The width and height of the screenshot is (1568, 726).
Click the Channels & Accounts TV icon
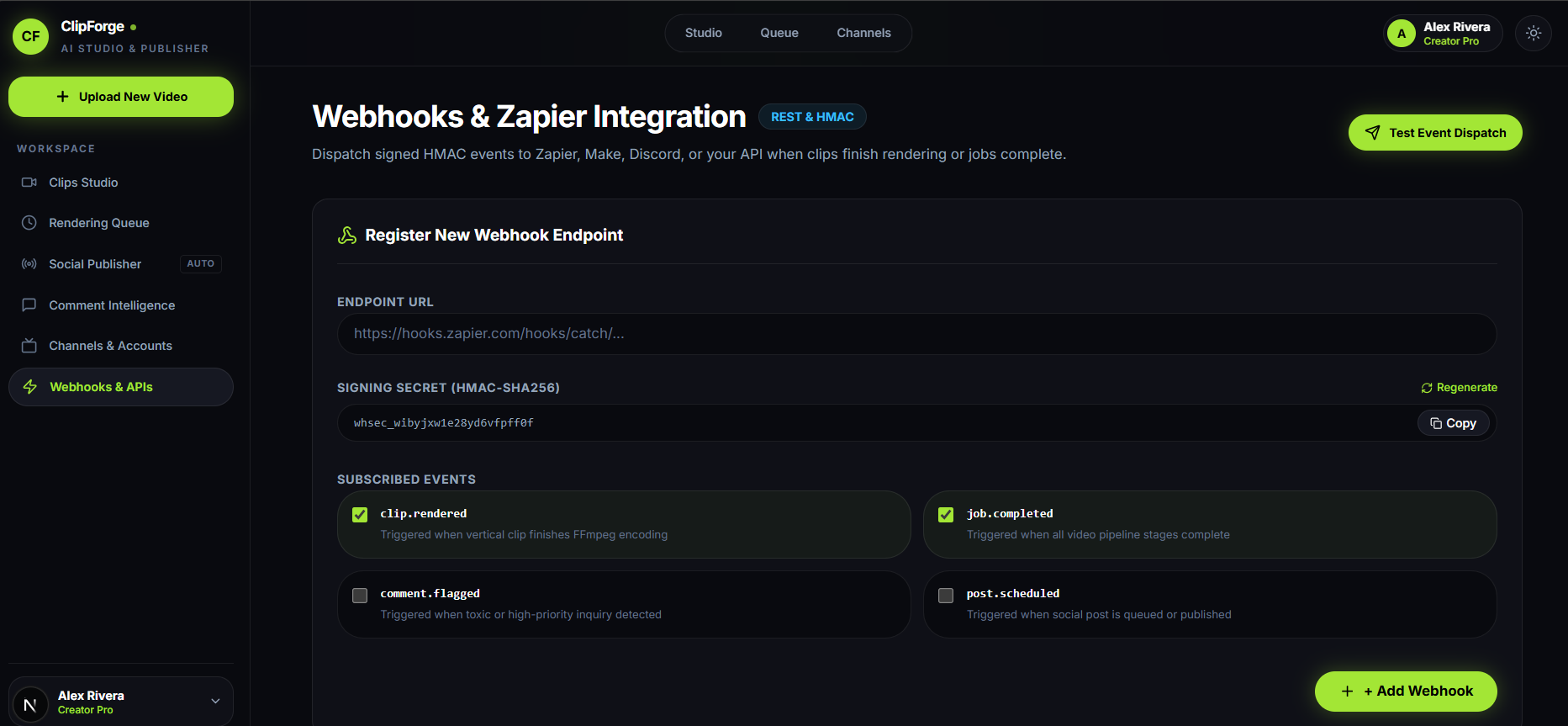29,346
